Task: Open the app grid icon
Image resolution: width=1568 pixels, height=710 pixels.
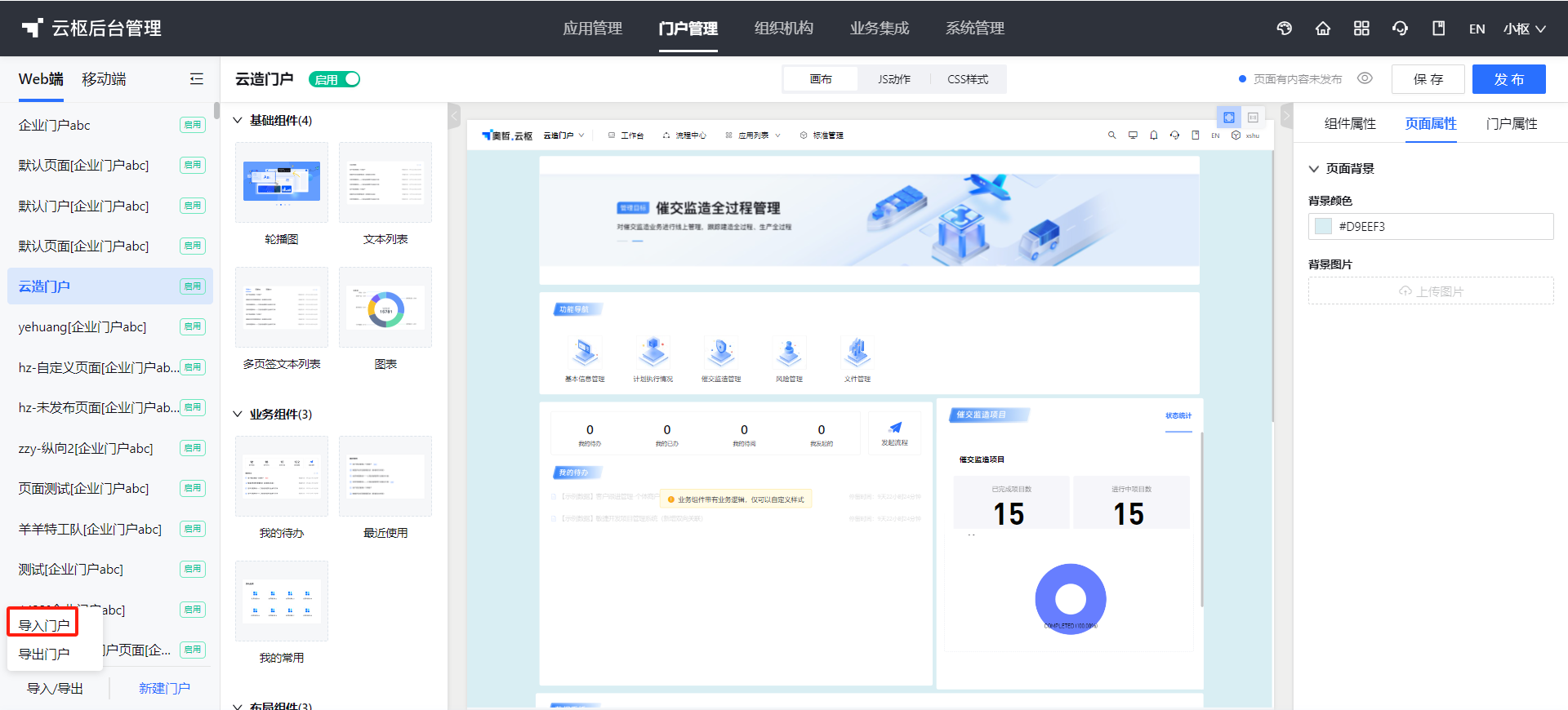Action: [1361, 29]
